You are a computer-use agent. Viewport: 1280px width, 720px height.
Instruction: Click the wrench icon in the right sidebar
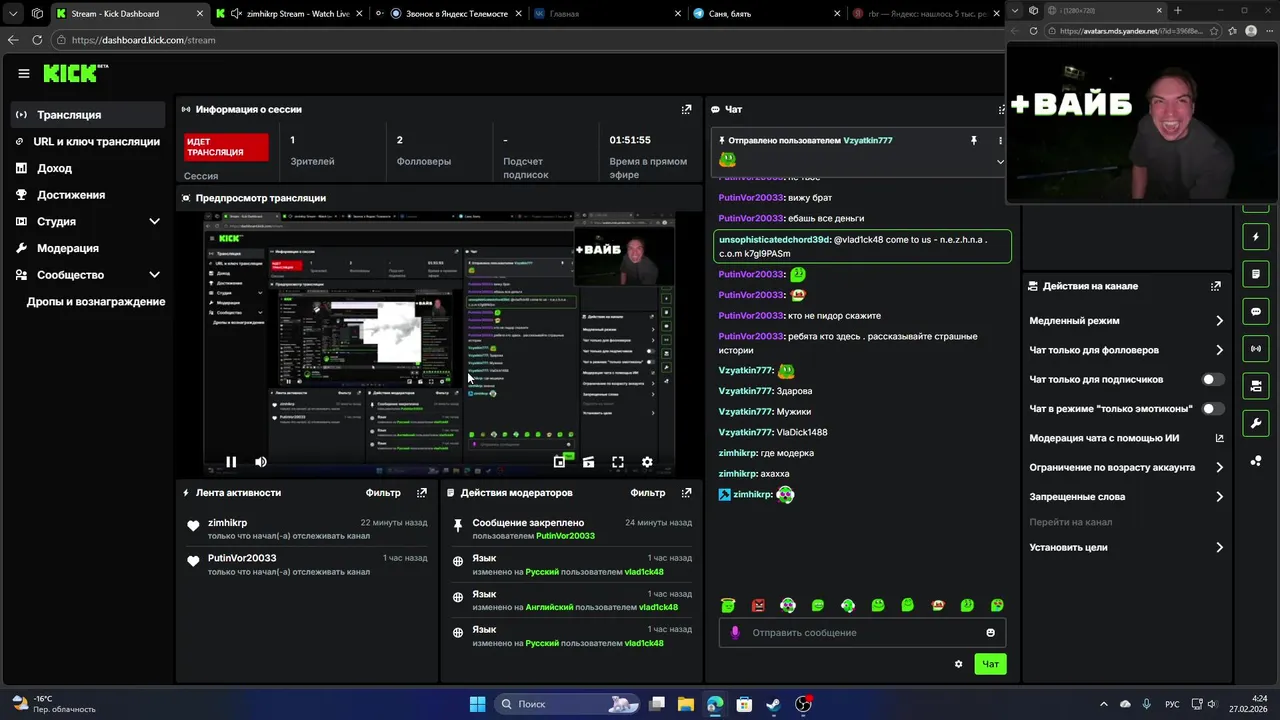1256,423
